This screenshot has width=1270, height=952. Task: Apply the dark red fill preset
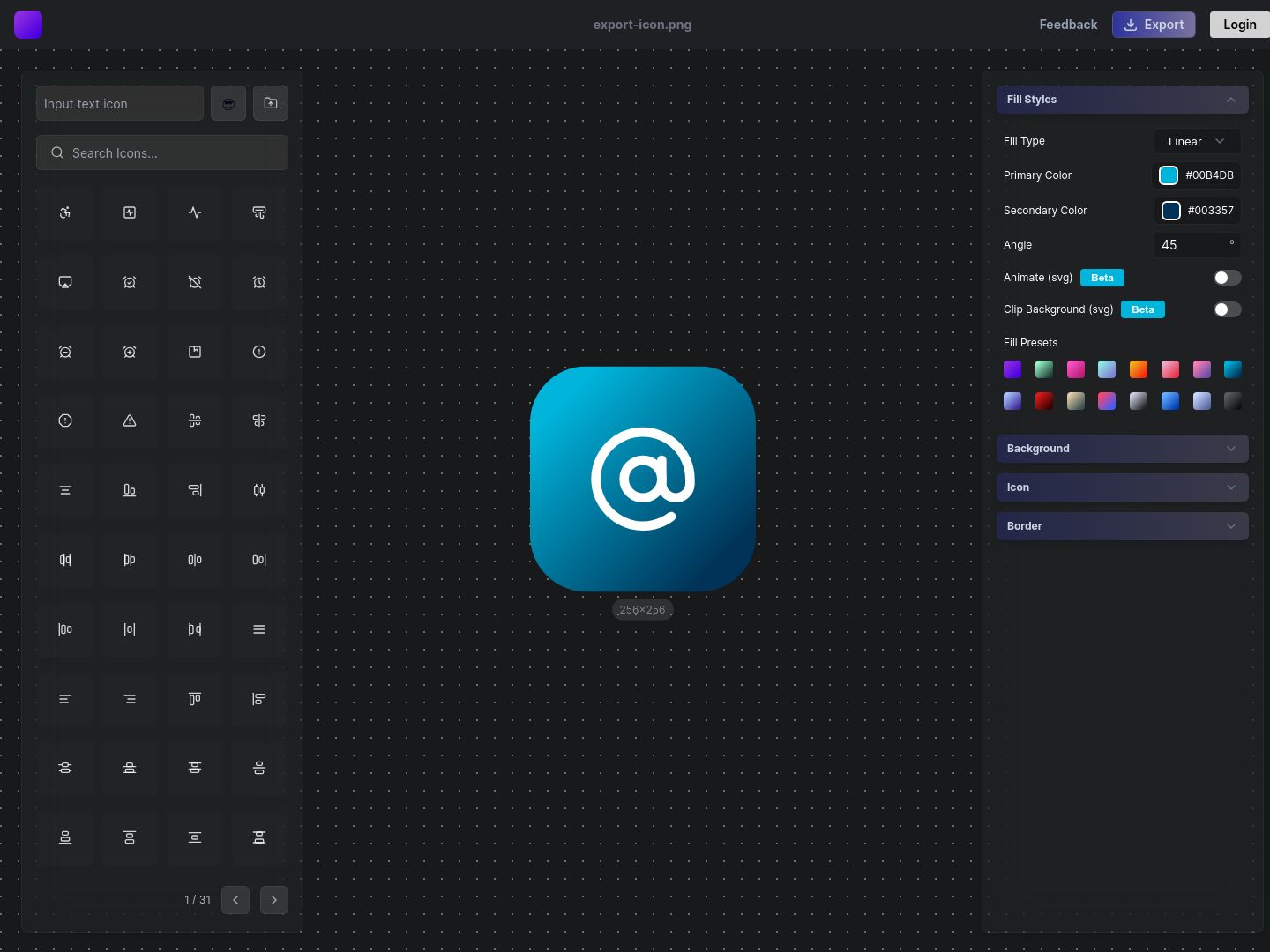coord(1044,401)
